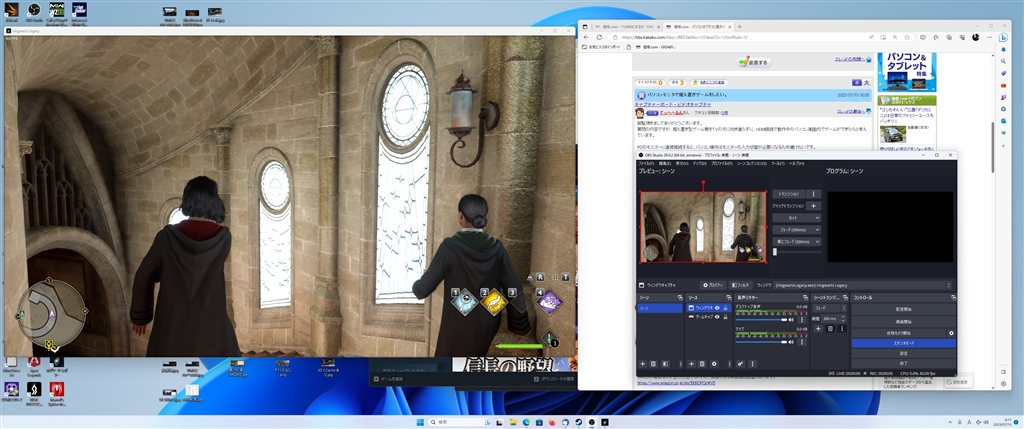1024x429 pixels.
Task: Open transition options three-dot button
Action: (x=814, y=194)
